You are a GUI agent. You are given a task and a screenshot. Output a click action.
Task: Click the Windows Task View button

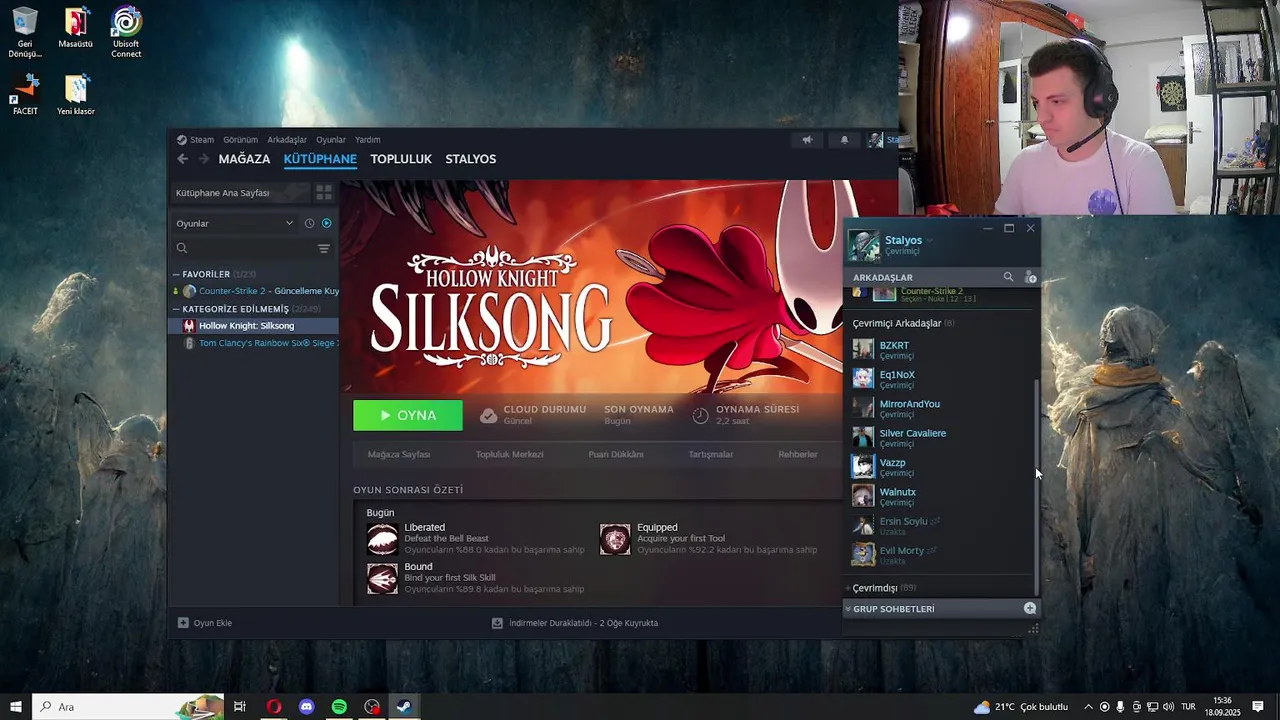(240, 707)
